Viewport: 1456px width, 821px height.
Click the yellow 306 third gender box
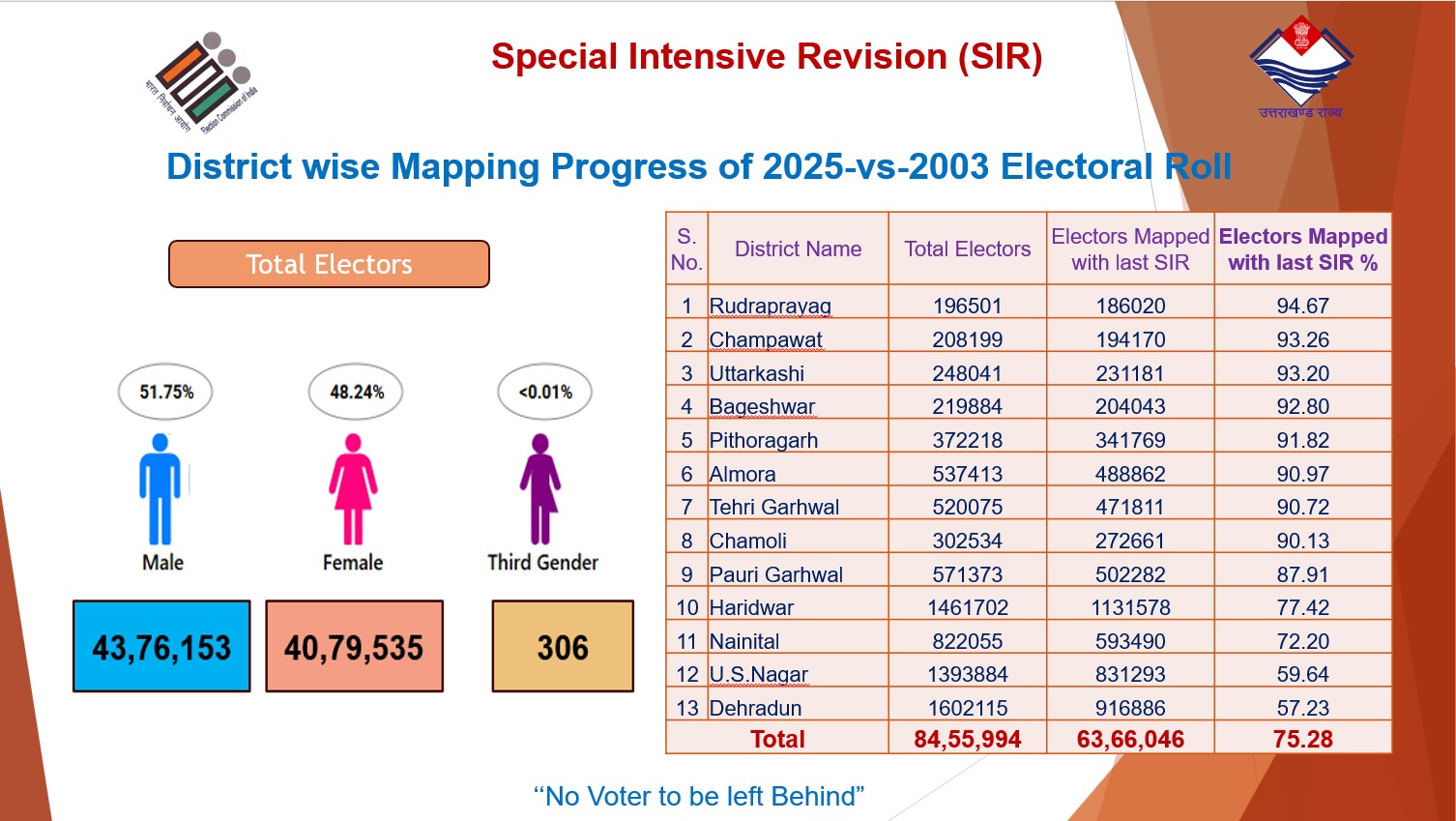point(563,647)
